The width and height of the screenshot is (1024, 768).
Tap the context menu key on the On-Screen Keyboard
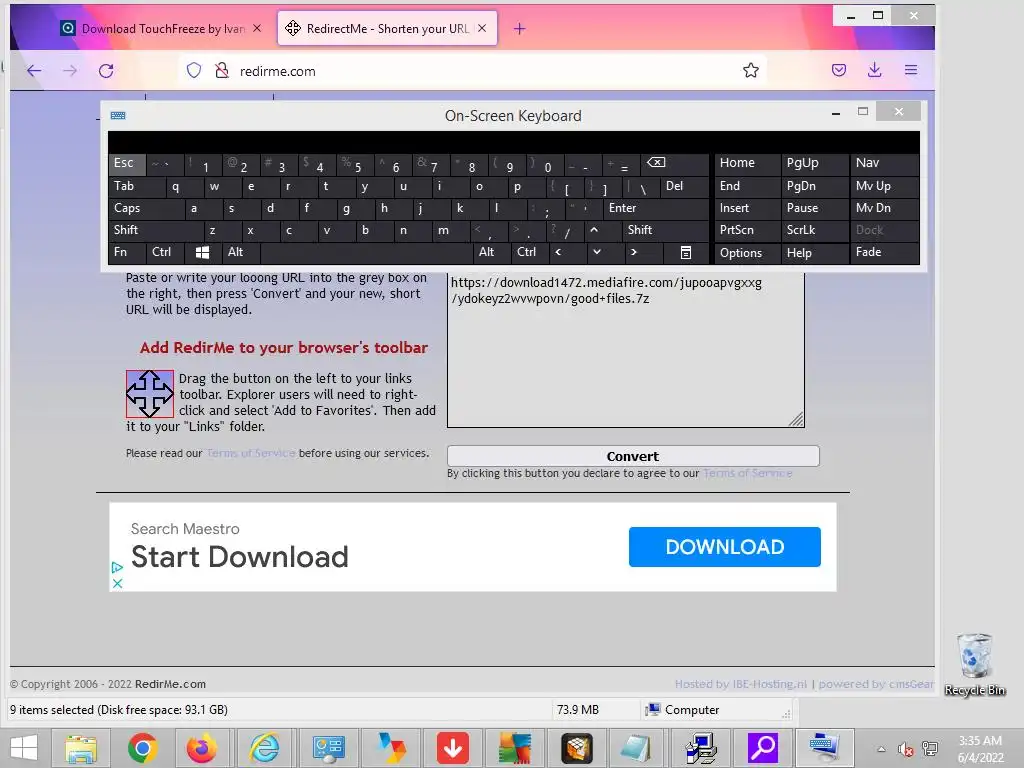686,252
